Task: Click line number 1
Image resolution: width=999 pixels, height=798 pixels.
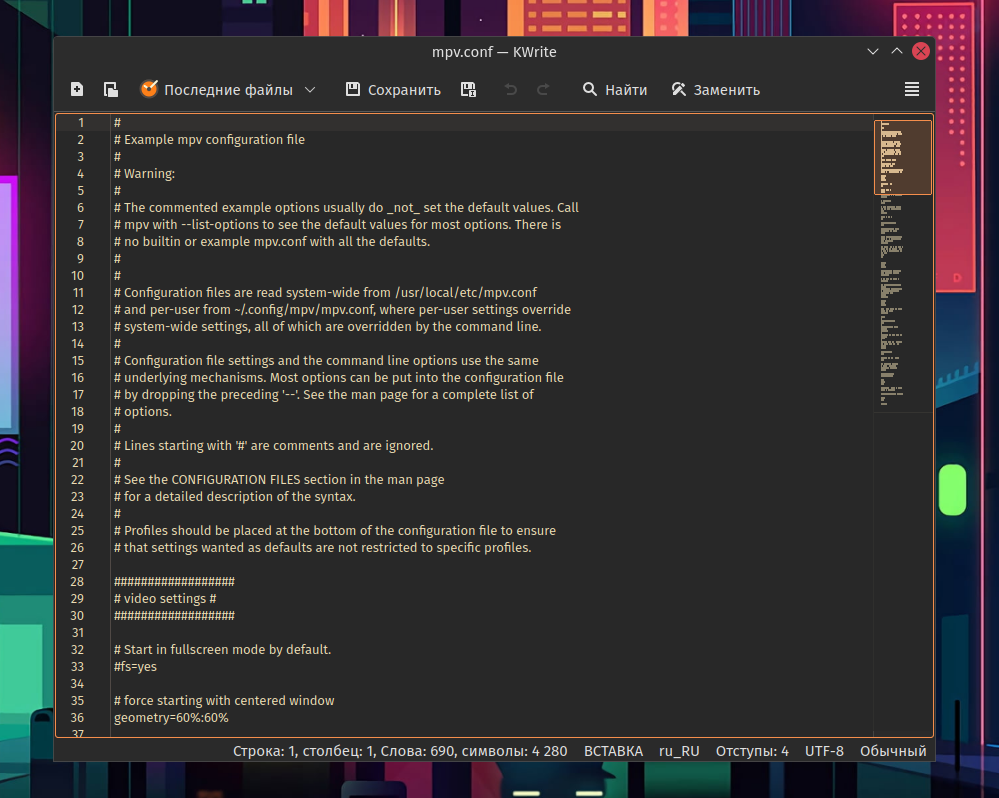Action: [80, 122]
